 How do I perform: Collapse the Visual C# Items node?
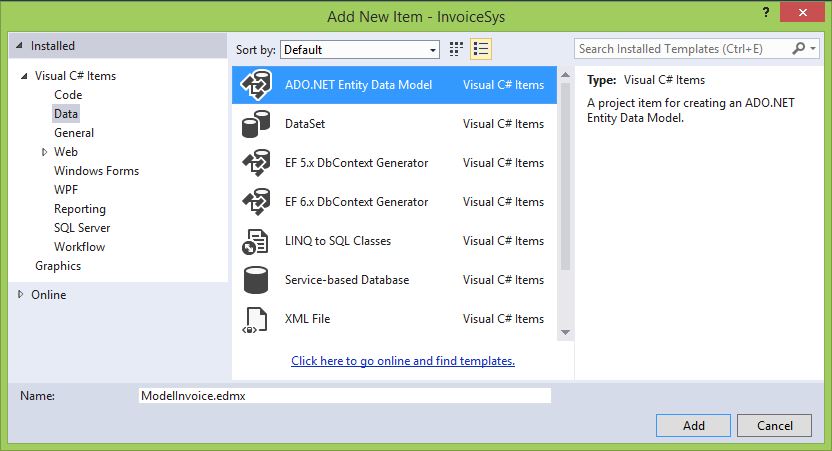(24, 76)
